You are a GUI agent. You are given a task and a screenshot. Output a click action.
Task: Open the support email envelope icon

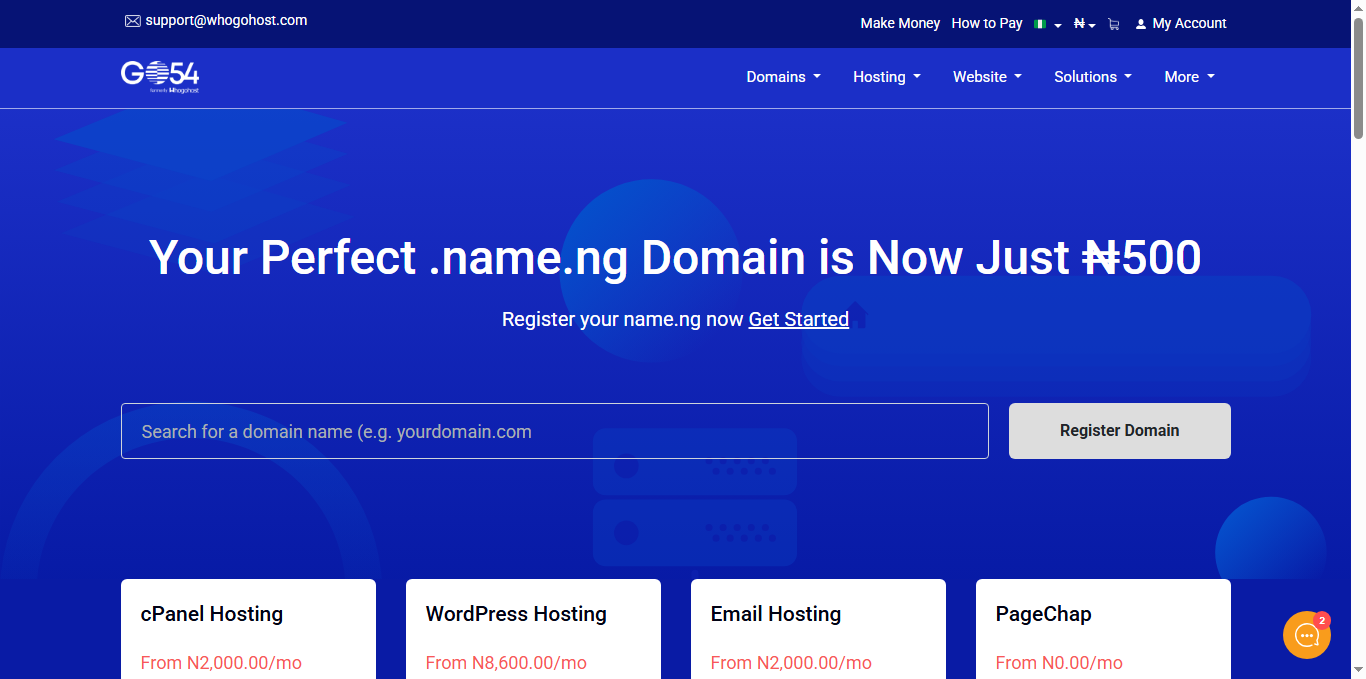(x=132, y=20)
